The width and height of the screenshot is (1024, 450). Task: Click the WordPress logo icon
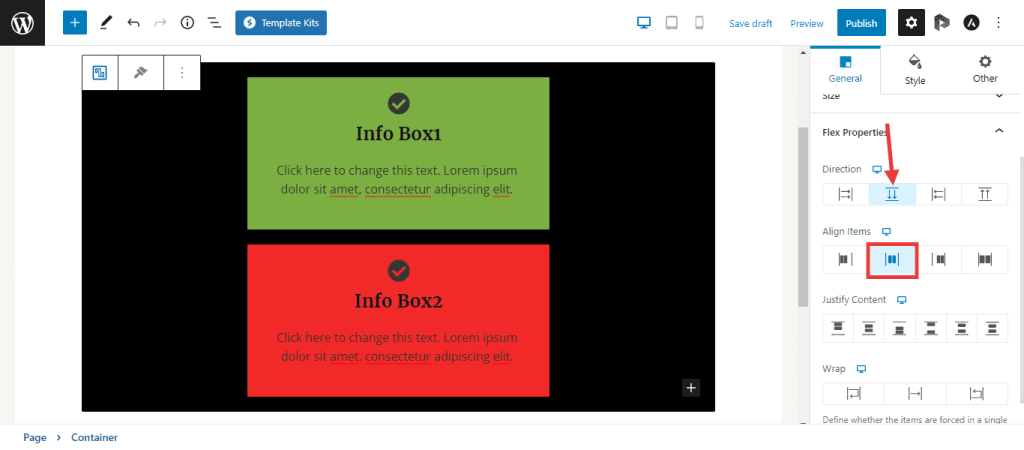coord(23,22)
